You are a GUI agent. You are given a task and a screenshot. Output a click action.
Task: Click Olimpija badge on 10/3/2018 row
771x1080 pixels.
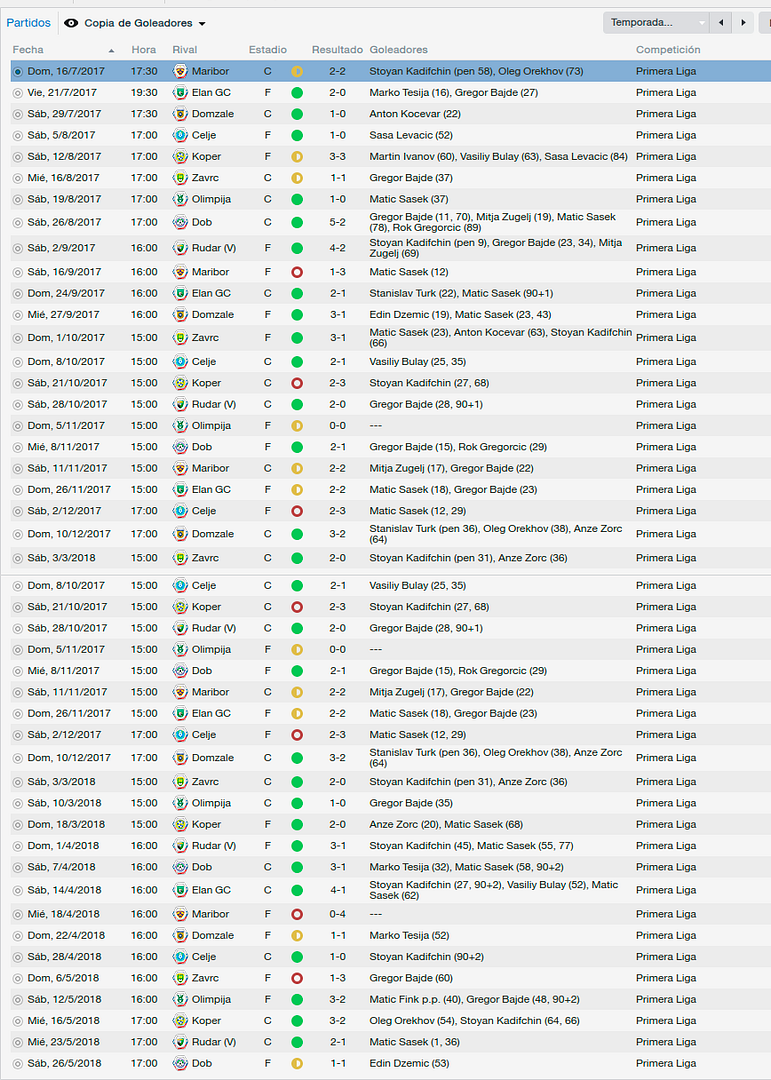point(180,803)
